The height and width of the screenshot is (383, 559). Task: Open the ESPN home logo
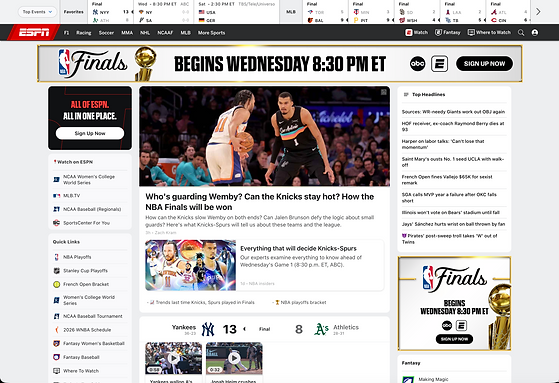pyautogui.click(x=34, y=32)
